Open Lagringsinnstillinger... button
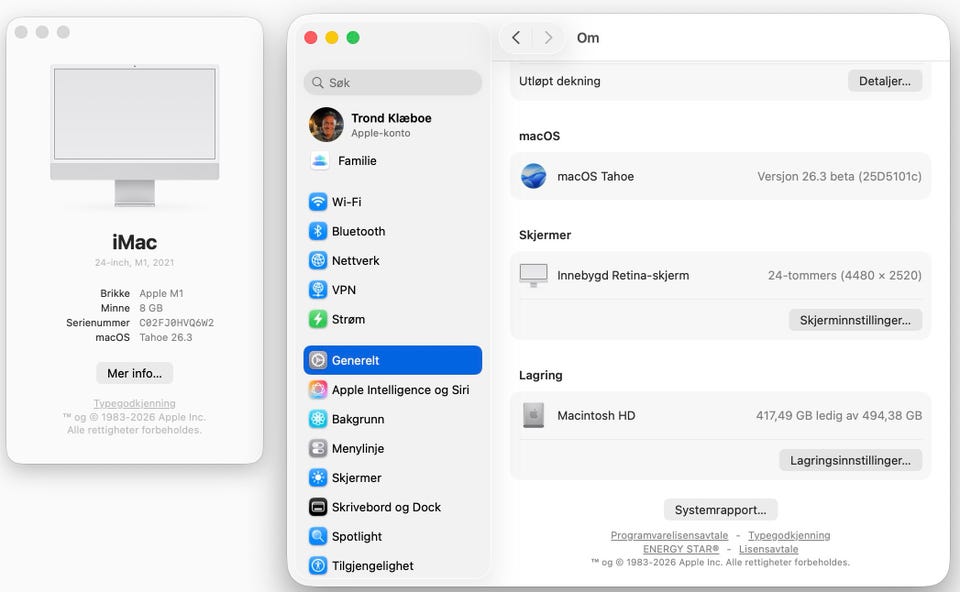The width and height of the screenshot is (960, 592). tap(850, 460)
